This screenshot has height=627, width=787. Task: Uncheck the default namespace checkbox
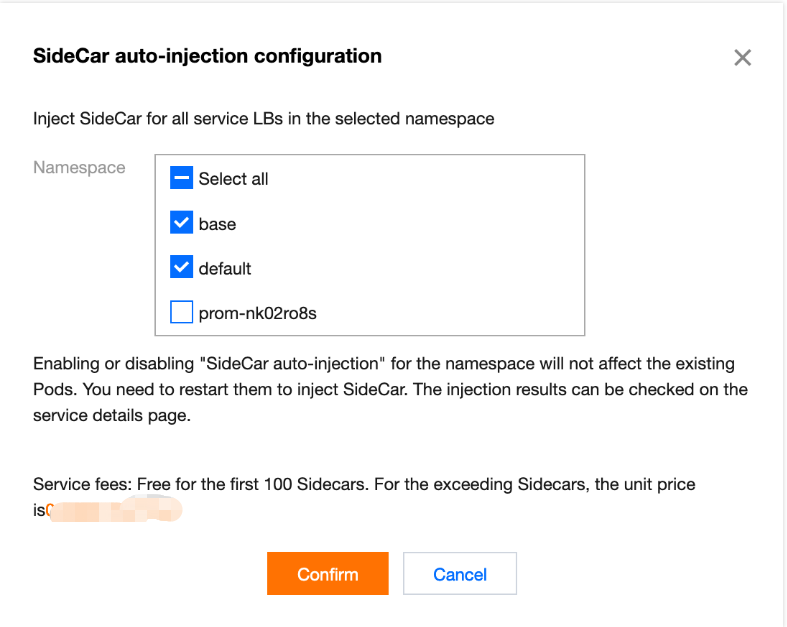pos(181,268)
